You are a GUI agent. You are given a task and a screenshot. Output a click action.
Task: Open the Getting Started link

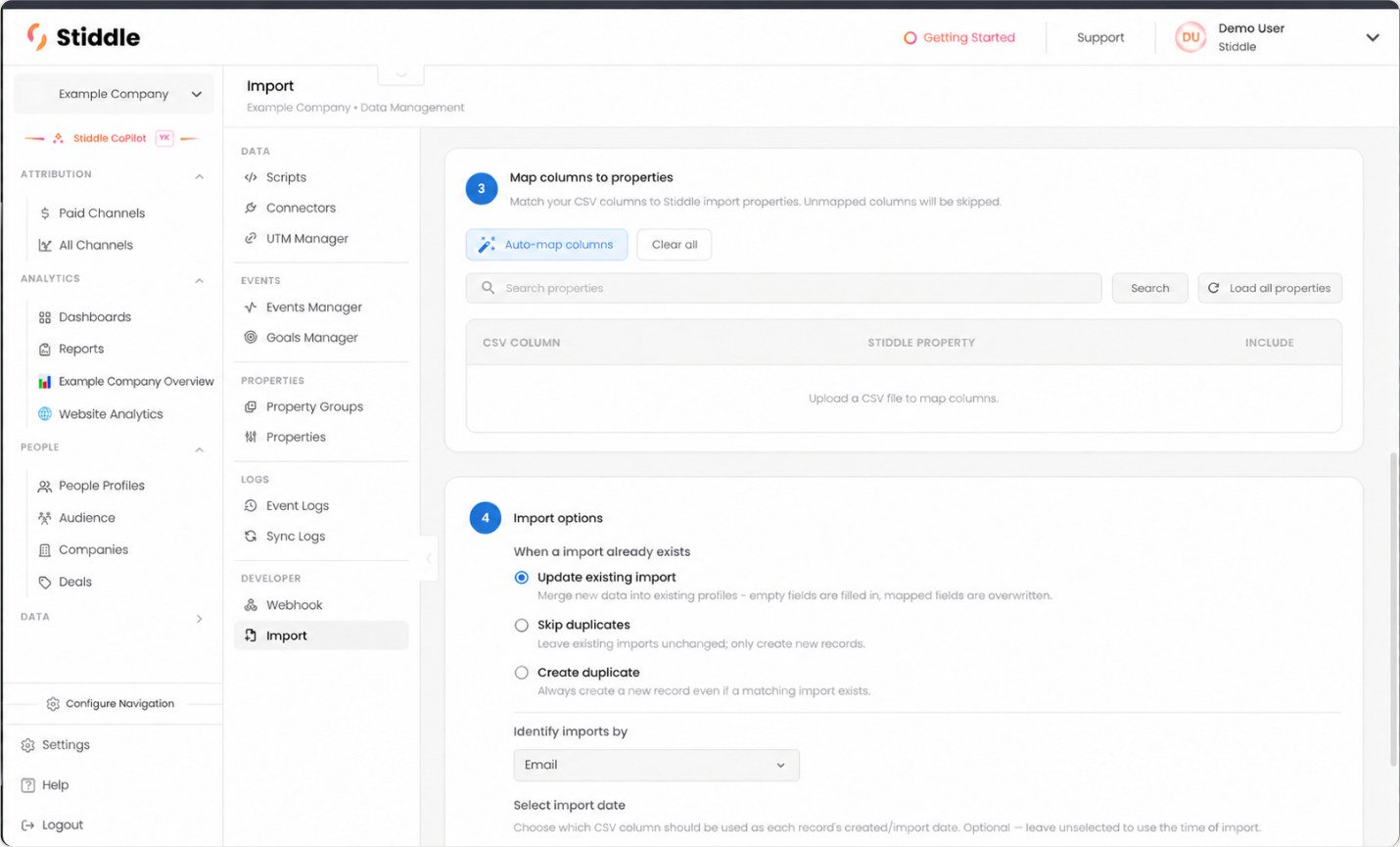point(959,37)
